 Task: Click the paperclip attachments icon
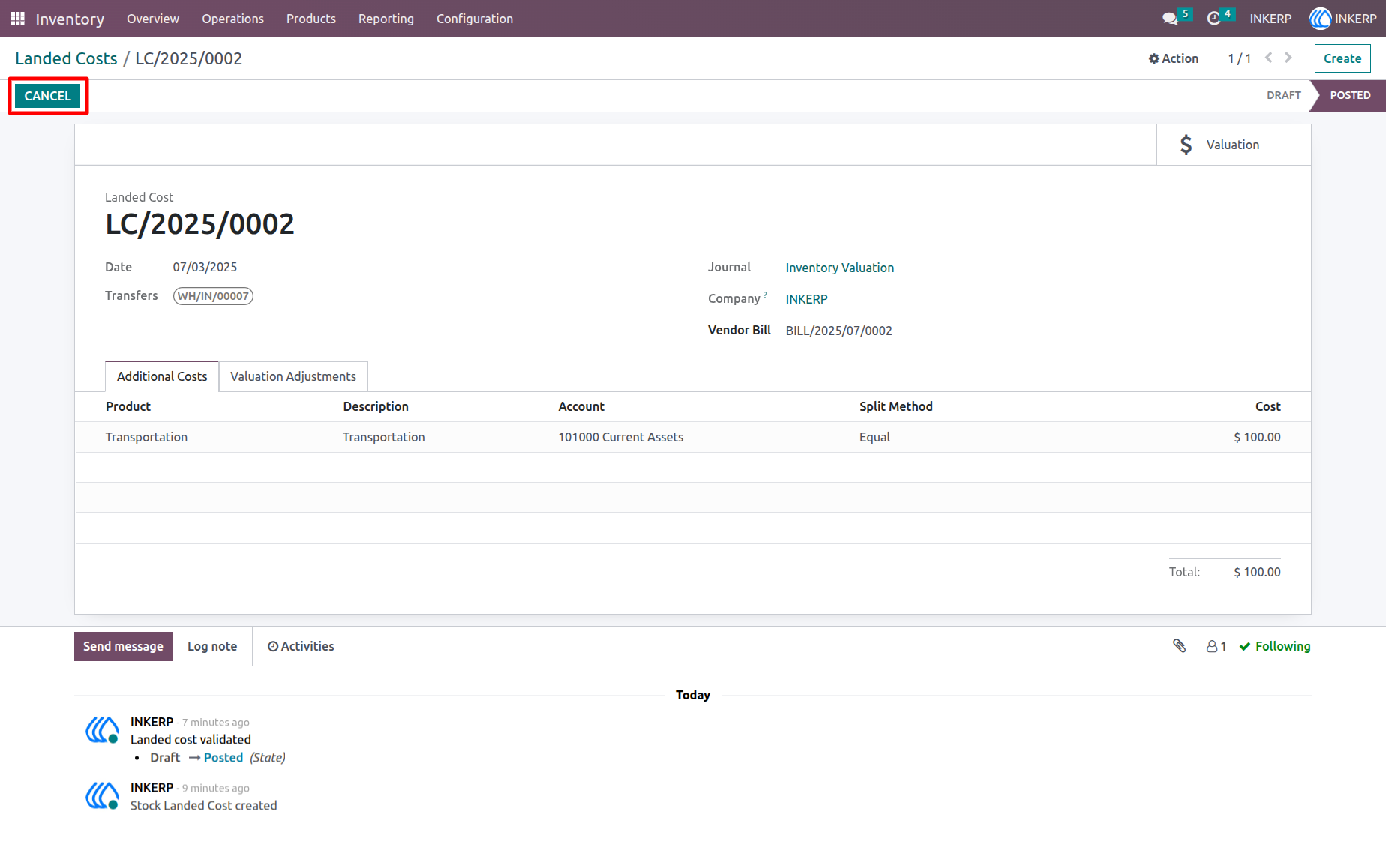(1180, 646)
